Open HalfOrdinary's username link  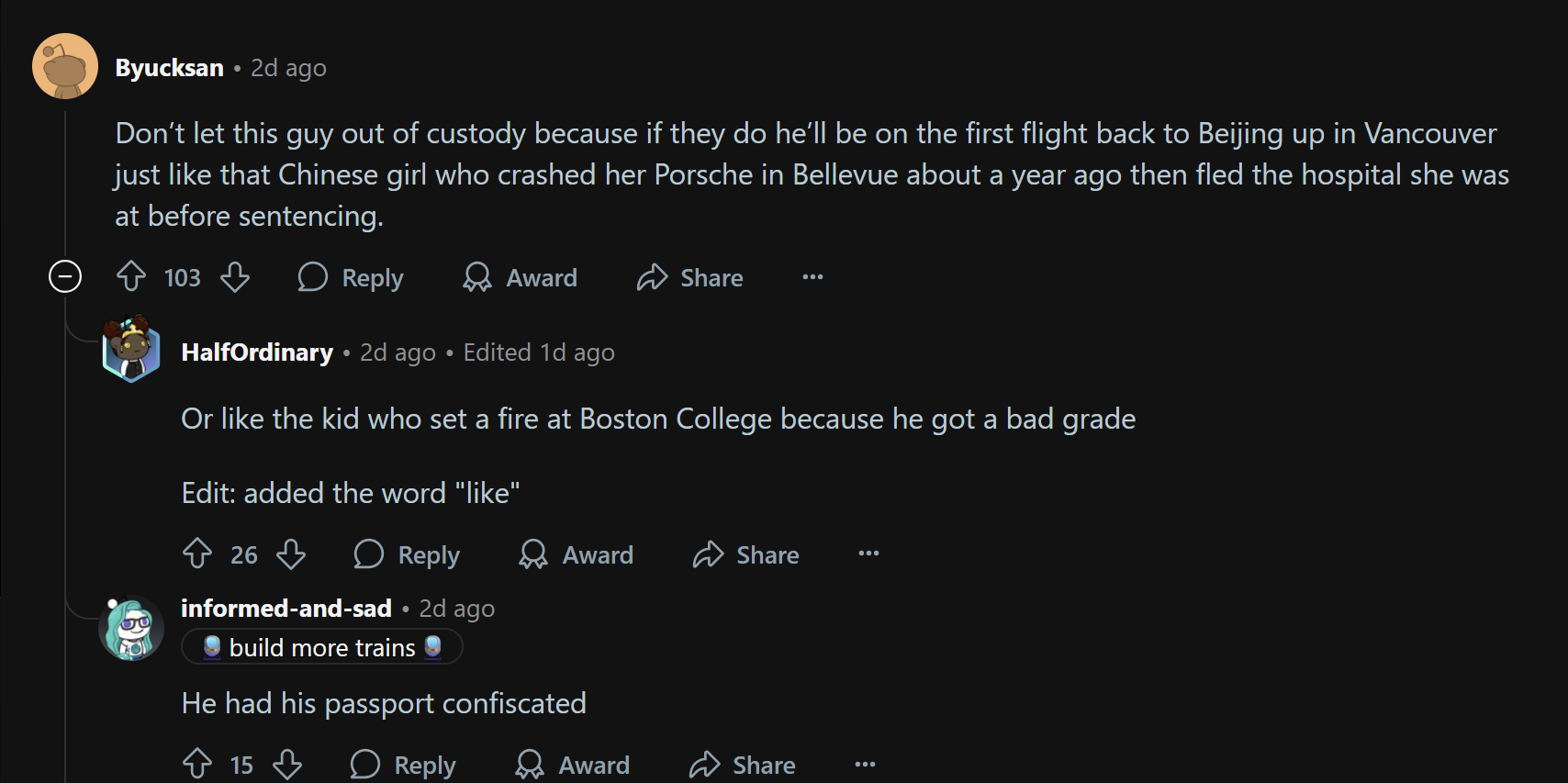point(257,352)
